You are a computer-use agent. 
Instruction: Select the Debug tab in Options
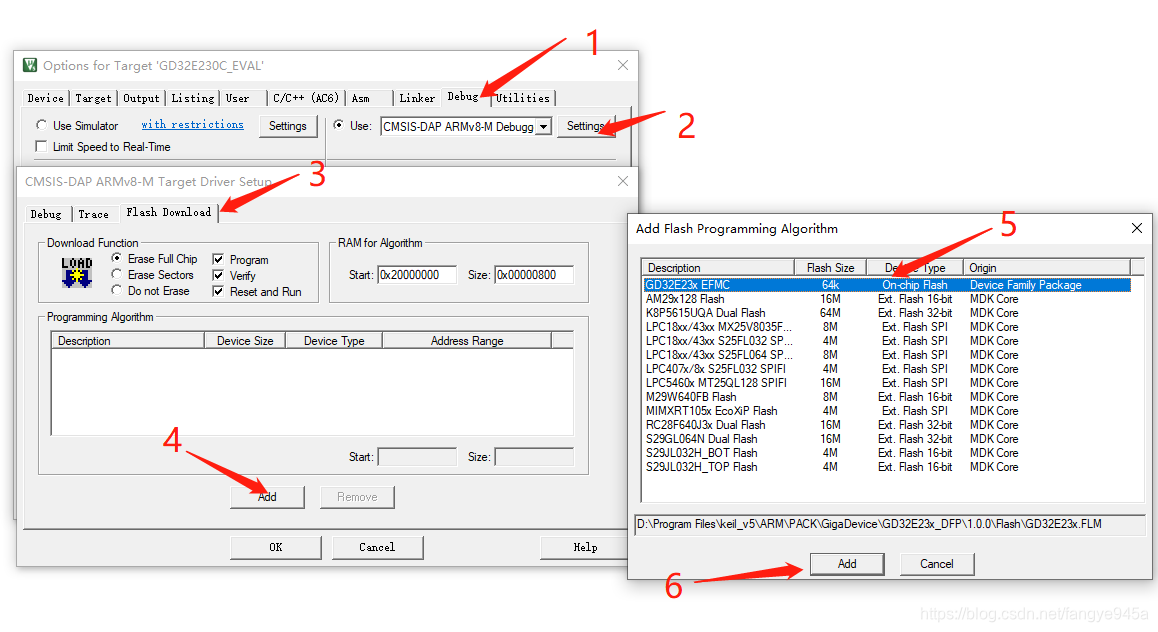click(x=463, y=97)
